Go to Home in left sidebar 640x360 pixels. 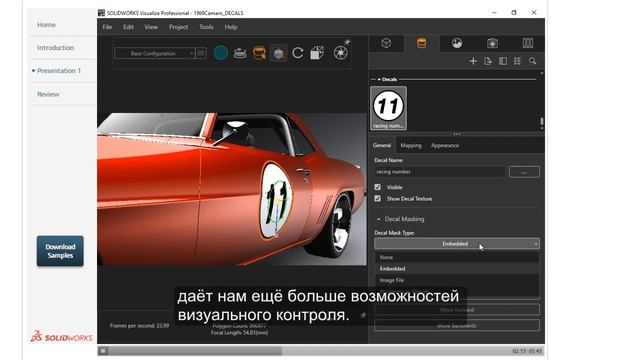[46, 25]
